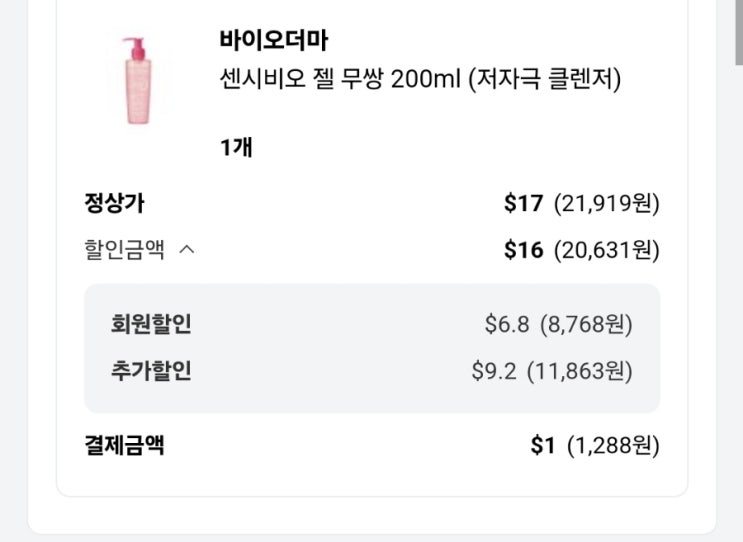Viewport: 743px width, 542px height.
Task: Click the 1,288원 payment amount in won
Action: pos(613,445)
